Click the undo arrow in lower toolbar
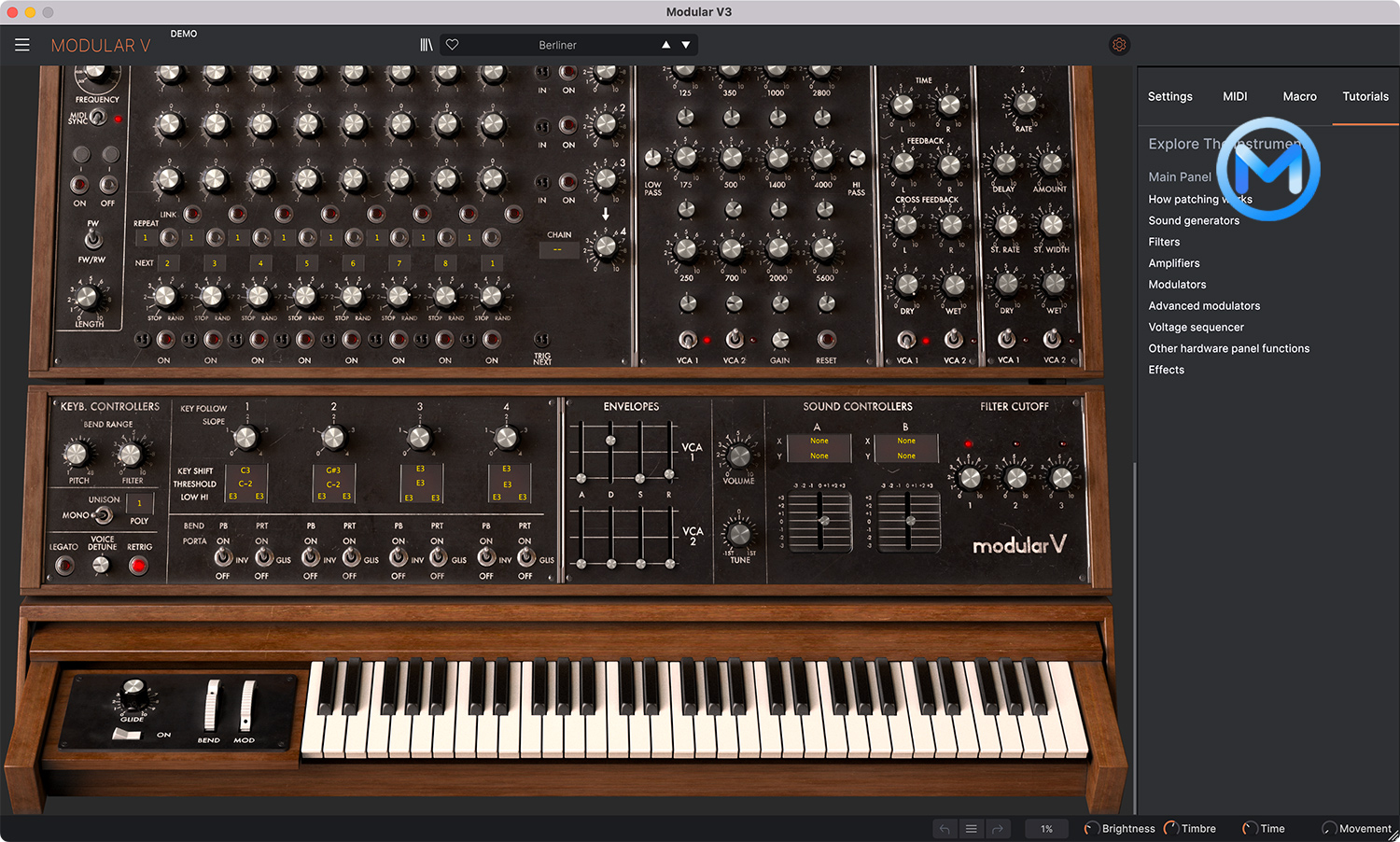This screenshot has width=1400, height=842. point(945,829)
